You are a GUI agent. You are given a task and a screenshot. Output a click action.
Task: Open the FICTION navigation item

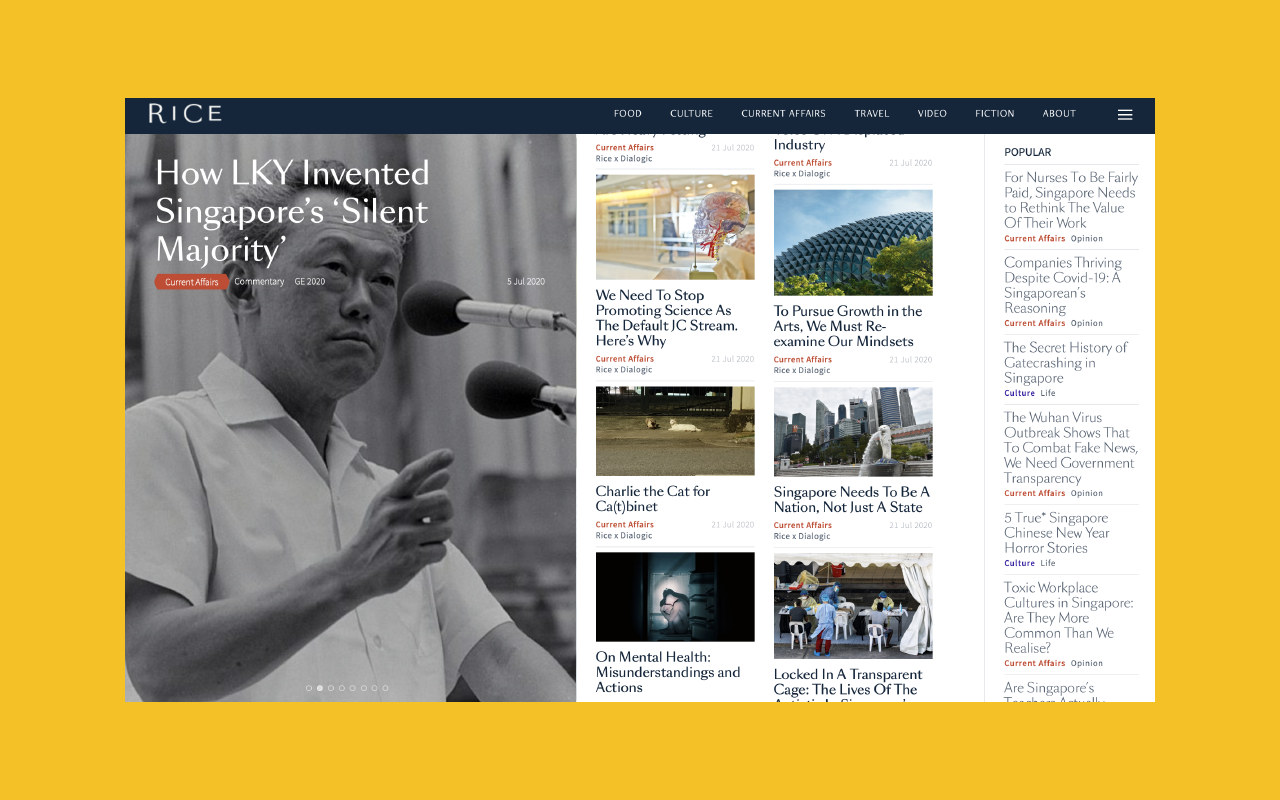[995, 114]
